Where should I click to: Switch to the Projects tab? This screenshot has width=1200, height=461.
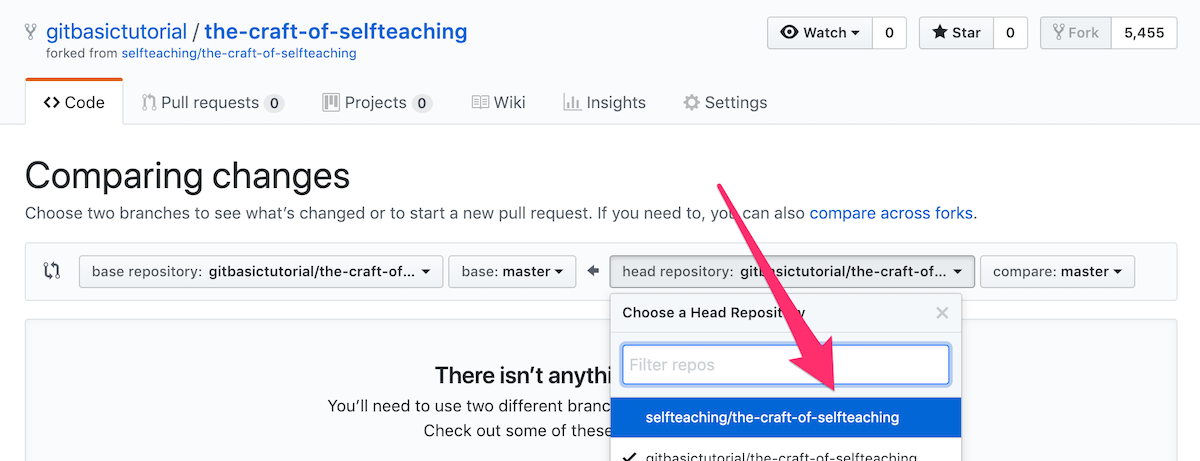[x=377, y=102]
